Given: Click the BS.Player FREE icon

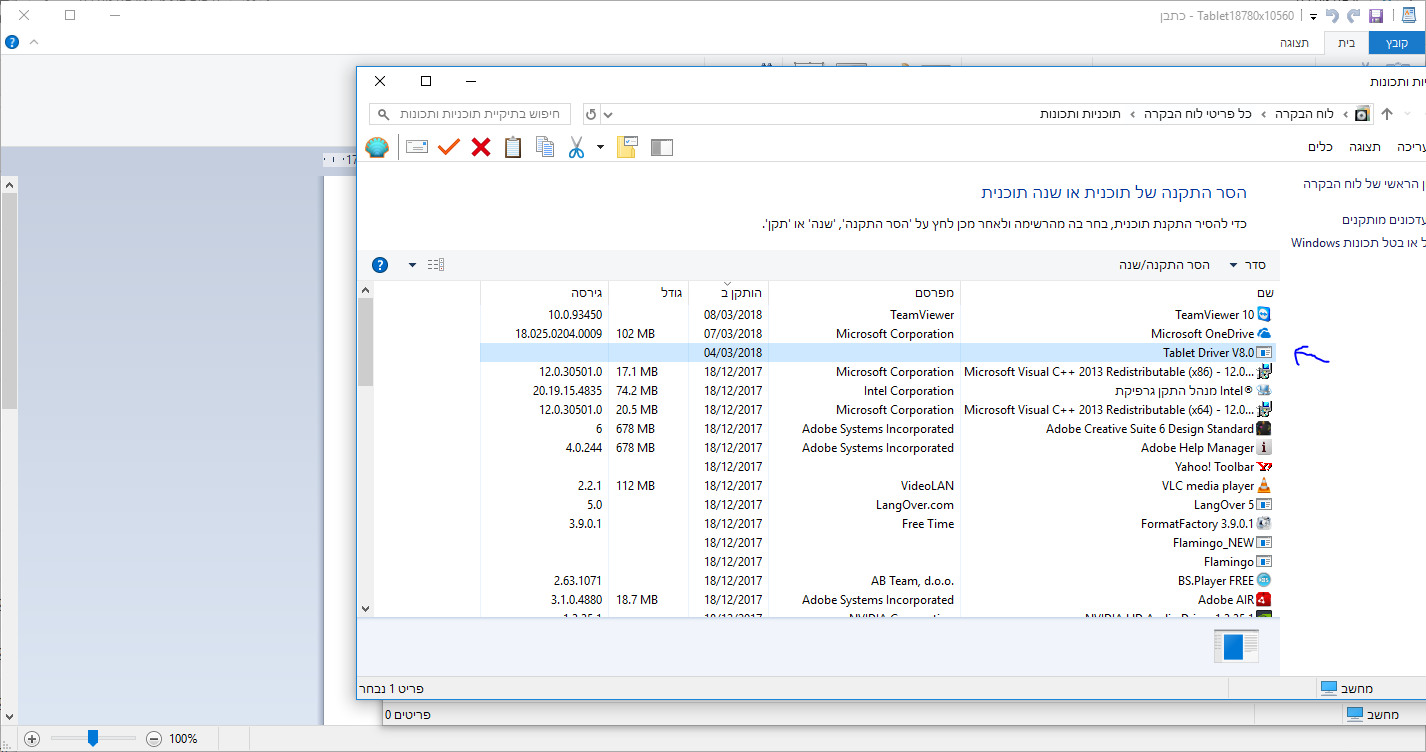Looking at the screenshot, I should pyautogui.click(x=1264, y=581).
